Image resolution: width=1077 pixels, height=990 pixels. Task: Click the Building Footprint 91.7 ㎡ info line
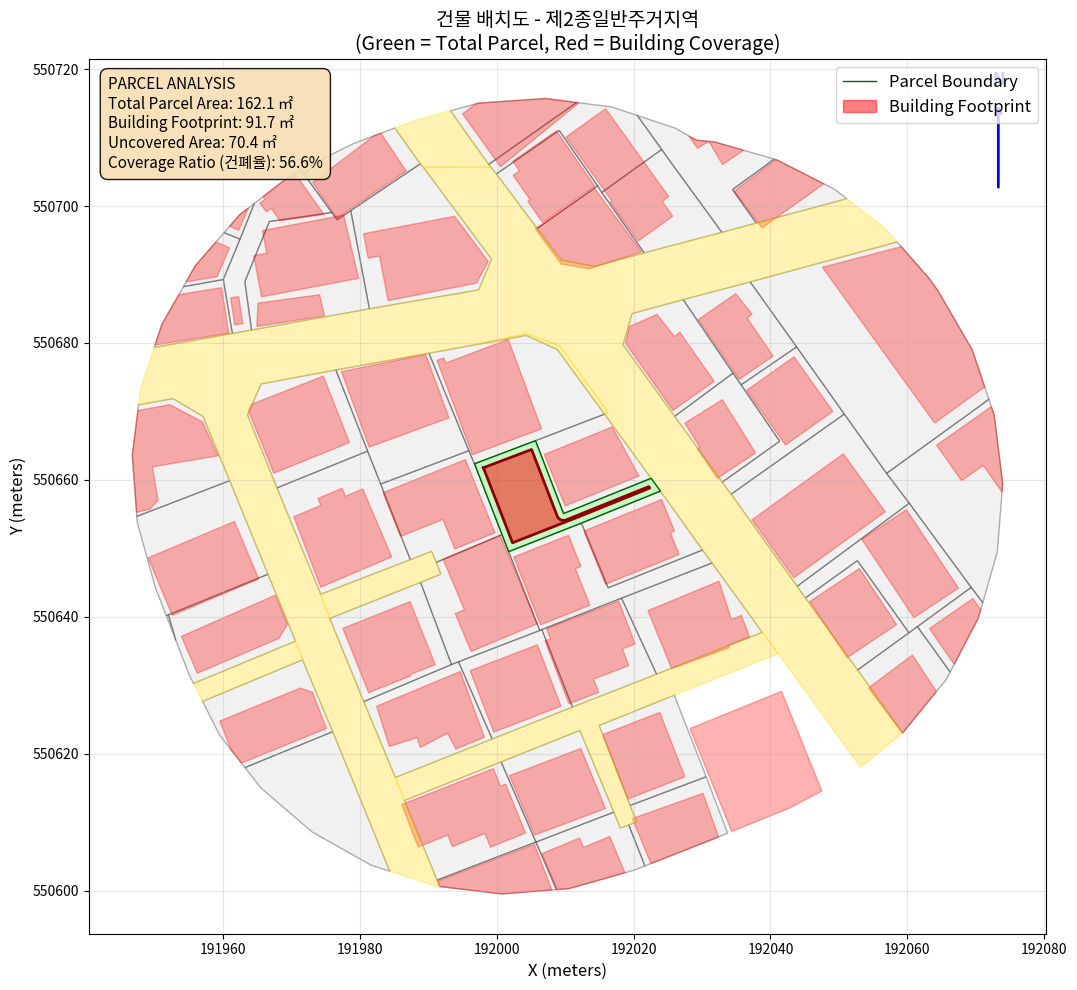[201, 122]
